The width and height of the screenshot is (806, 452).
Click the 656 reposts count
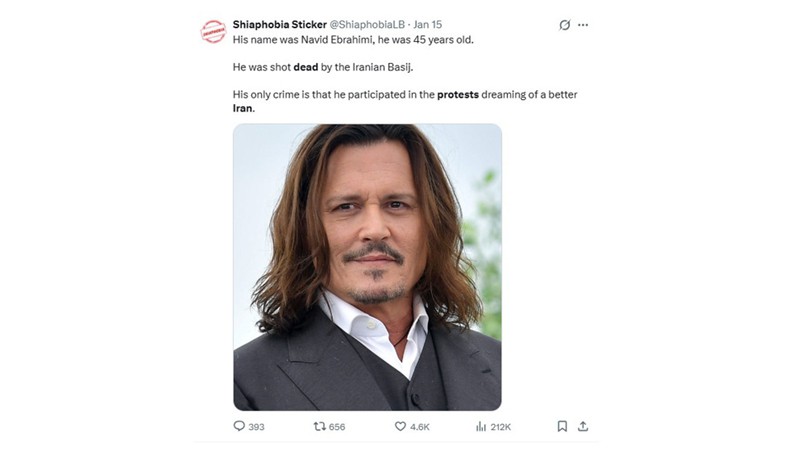pyautogui.click(x=337, y=427)
